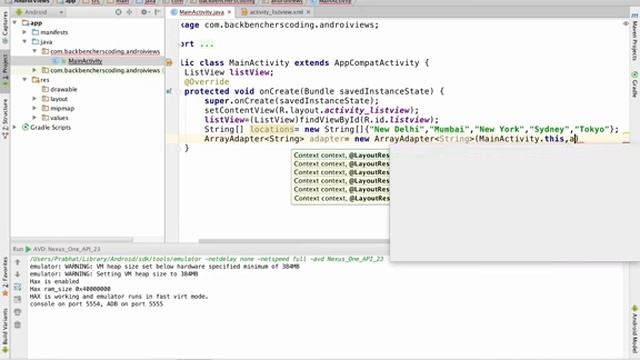The height and width of the screenshot is (360, 640).
Task: Click the emulator path link in console
Action: 207,259
